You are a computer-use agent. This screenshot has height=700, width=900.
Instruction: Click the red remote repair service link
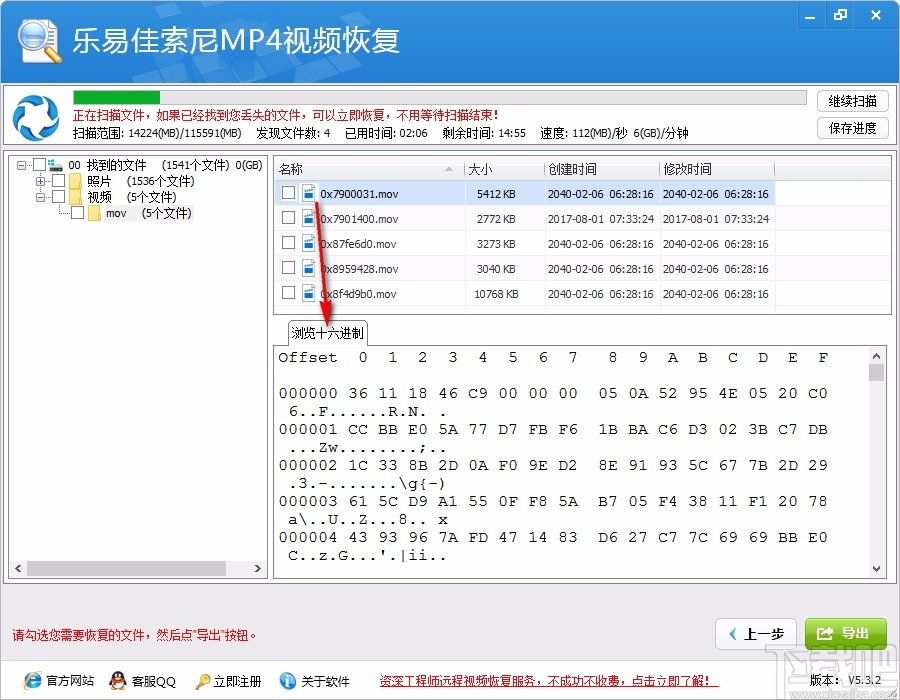[548, 680]
